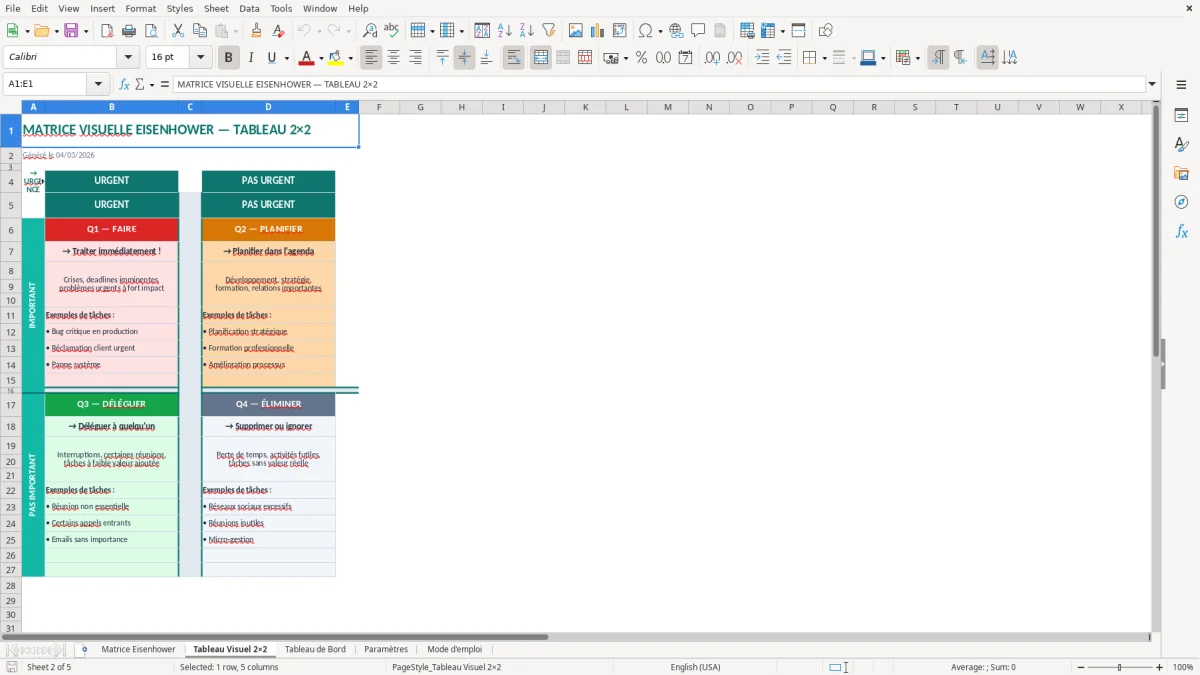Toggle Print Preview

[x=150, y=31]
